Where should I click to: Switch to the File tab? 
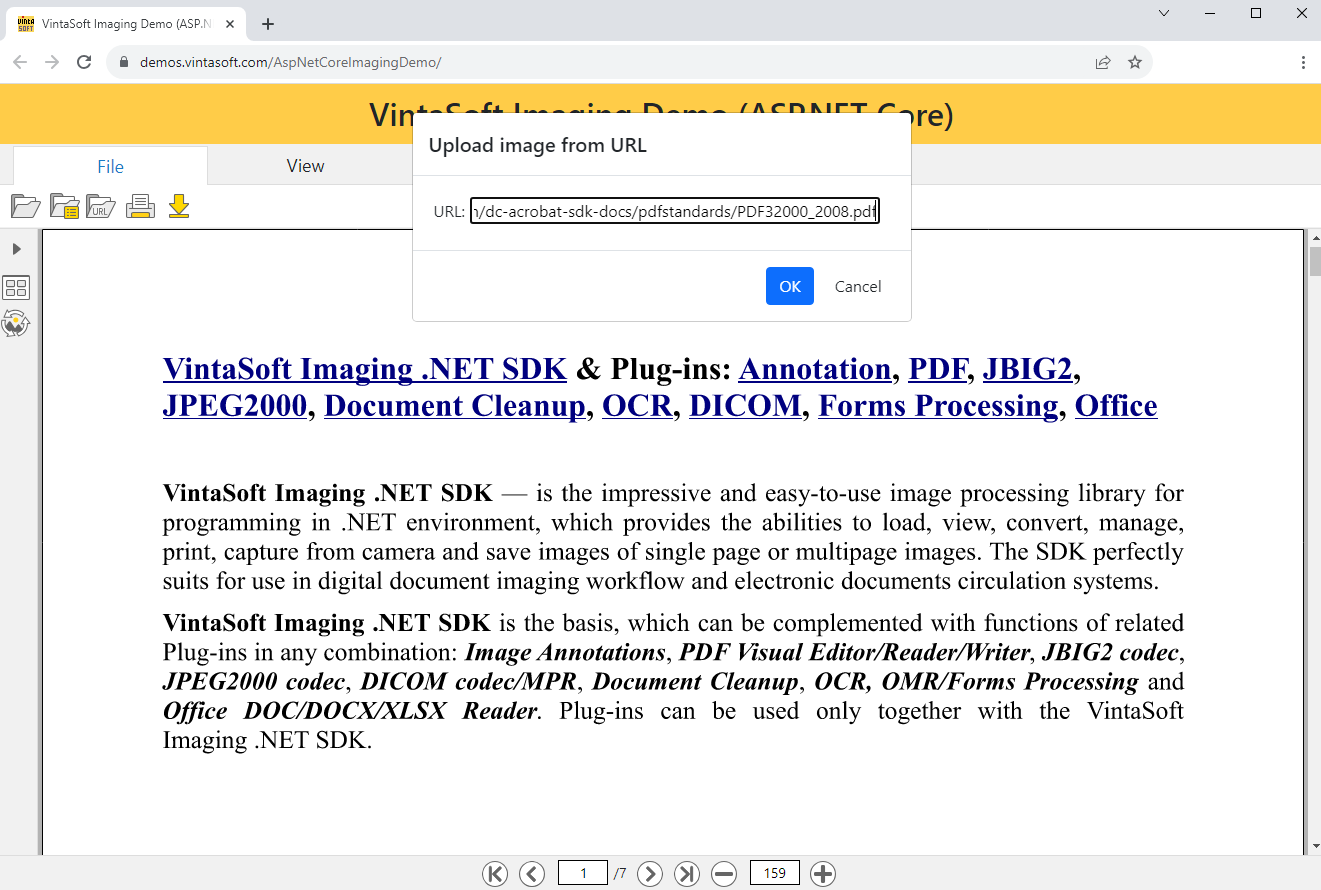click(x=110, y=166)
